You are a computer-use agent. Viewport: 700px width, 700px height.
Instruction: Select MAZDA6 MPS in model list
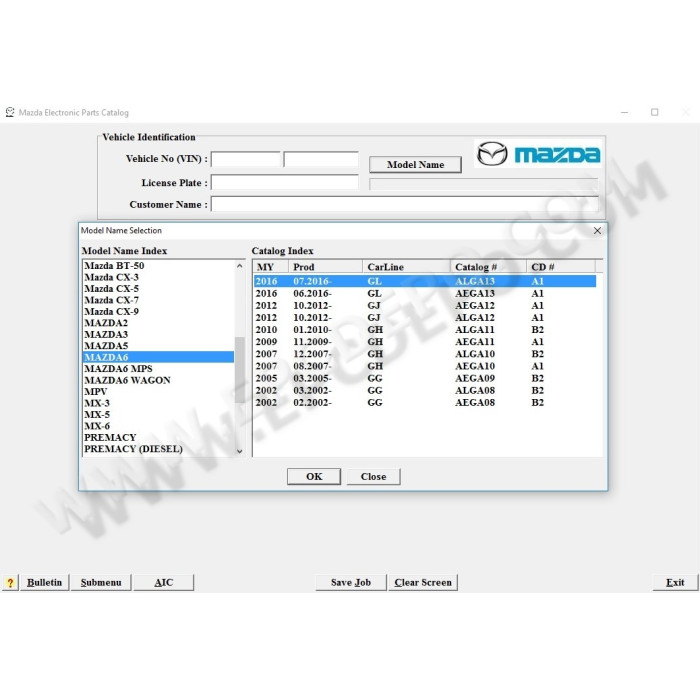tap(158, 369)
